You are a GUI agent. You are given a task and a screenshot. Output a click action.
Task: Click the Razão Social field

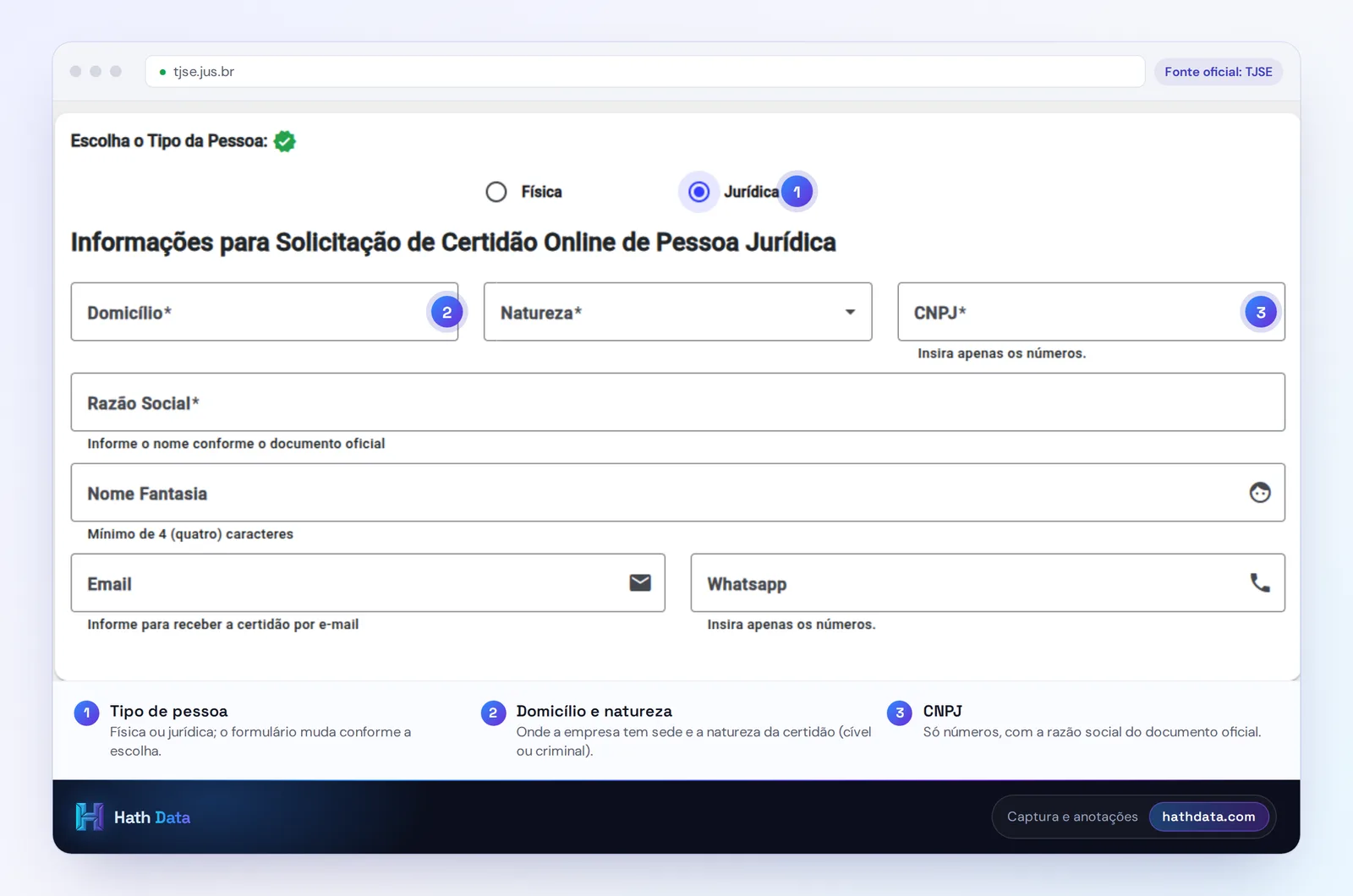[677, 402]
